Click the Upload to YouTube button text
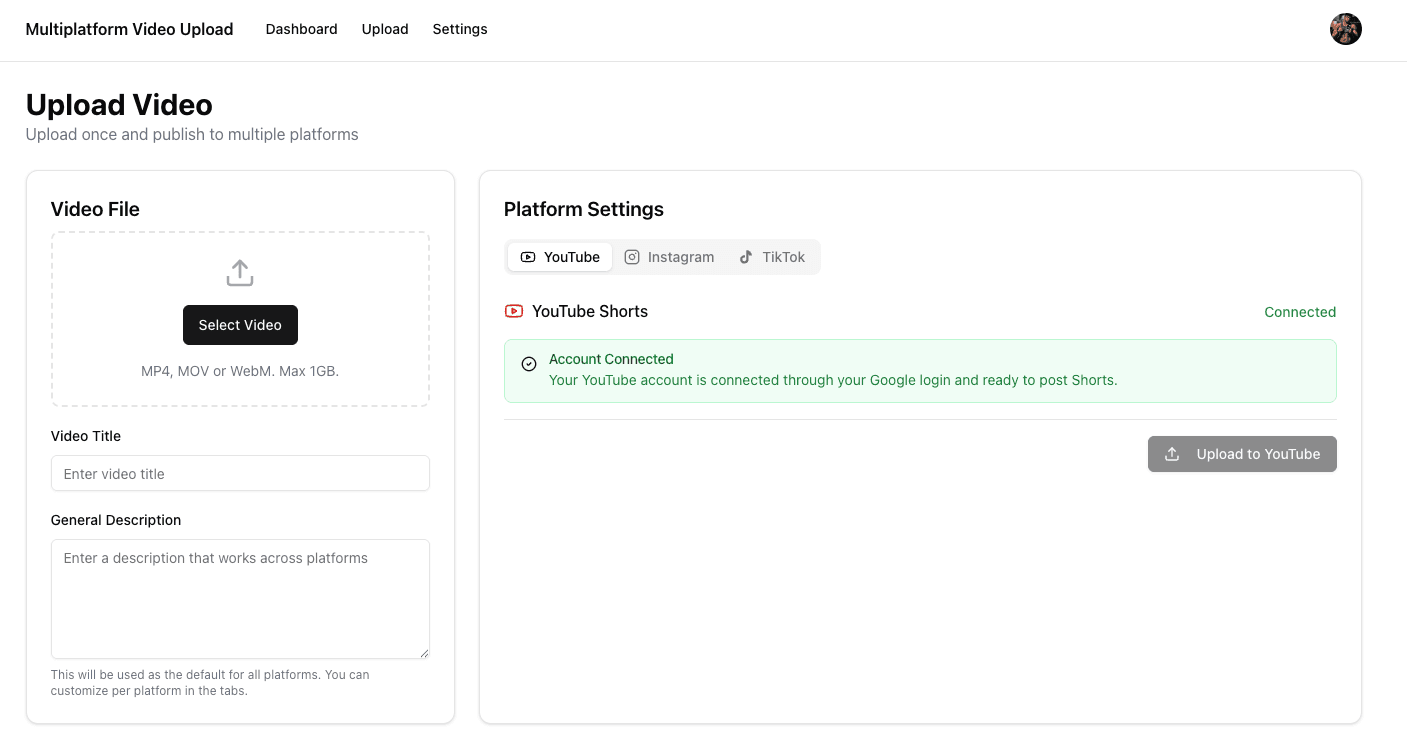Viewport: 1407px width, 746px height. tap(1258, 454)
